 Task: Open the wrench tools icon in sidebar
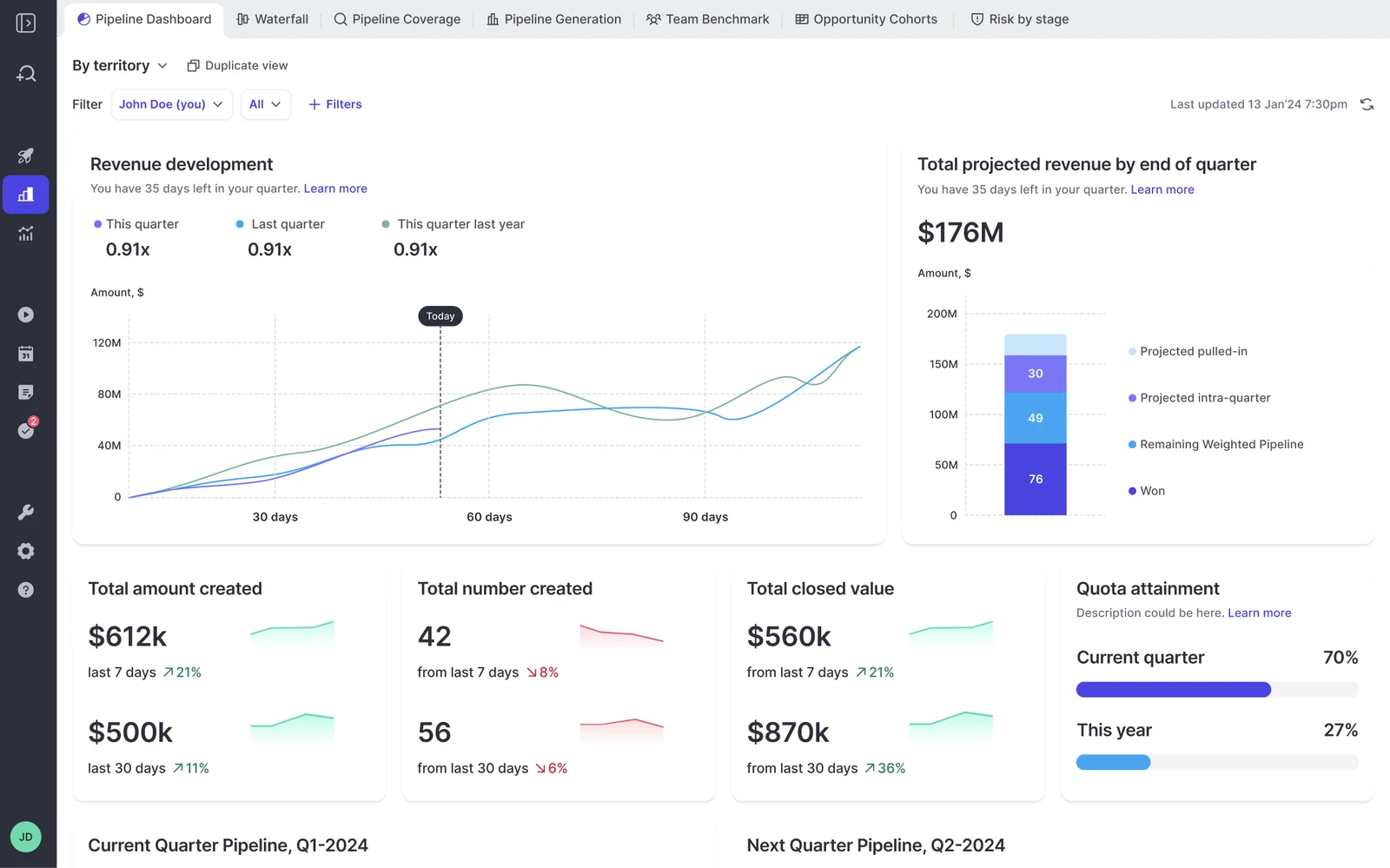(26, 513)
